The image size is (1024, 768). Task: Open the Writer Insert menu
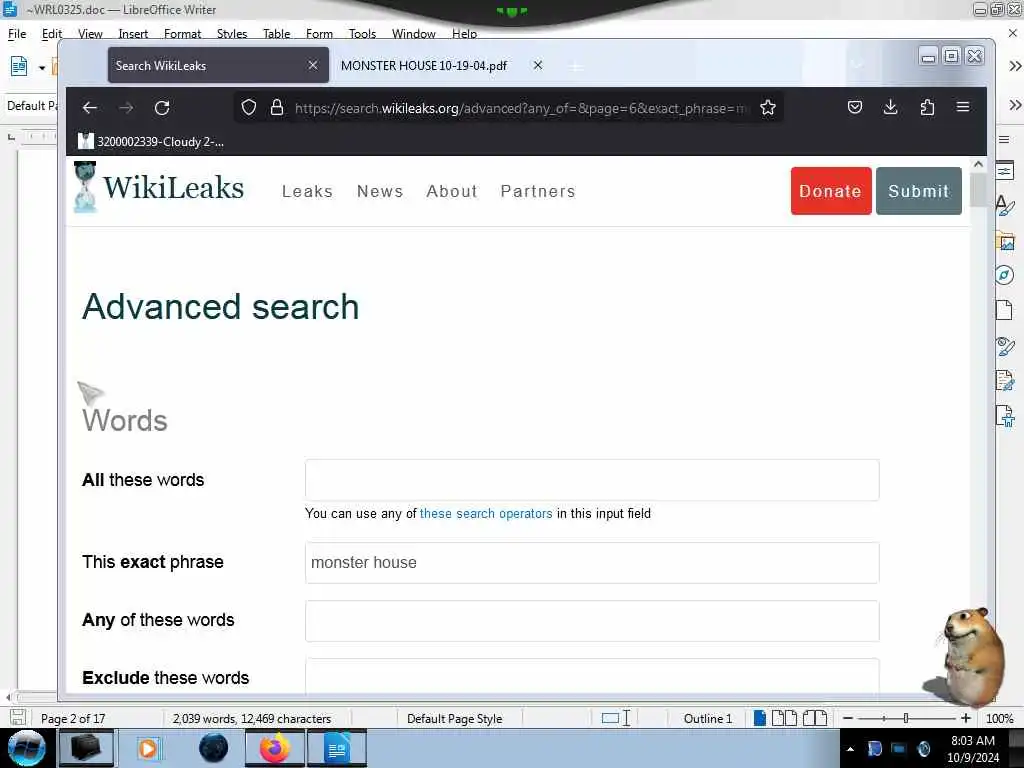133,34
